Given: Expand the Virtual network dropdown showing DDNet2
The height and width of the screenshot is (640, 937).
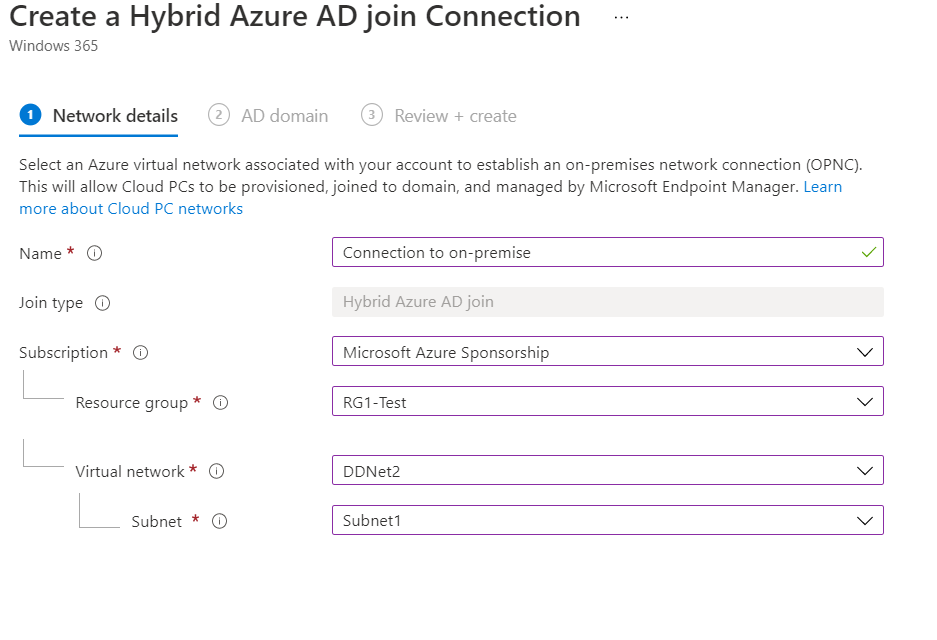Looking at the screenshot, I should [x=607, y=470].
